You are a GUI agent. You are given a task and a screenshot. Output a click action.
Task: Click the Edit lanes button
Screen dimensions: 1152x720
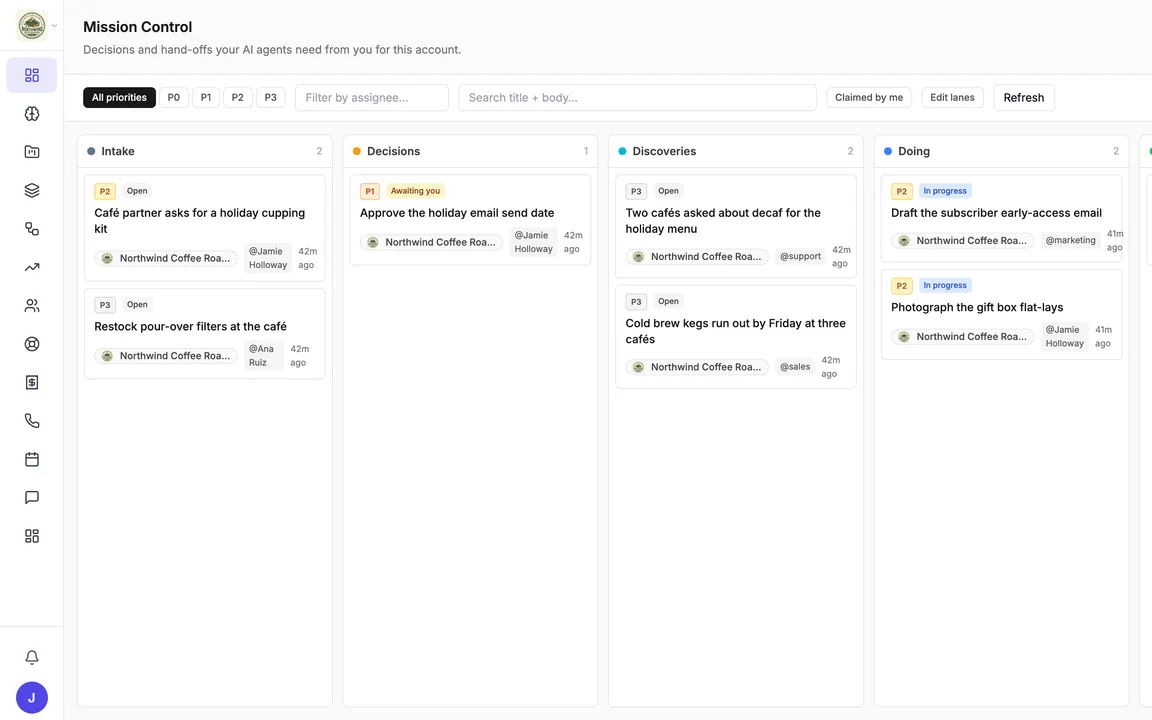[952, 98]
